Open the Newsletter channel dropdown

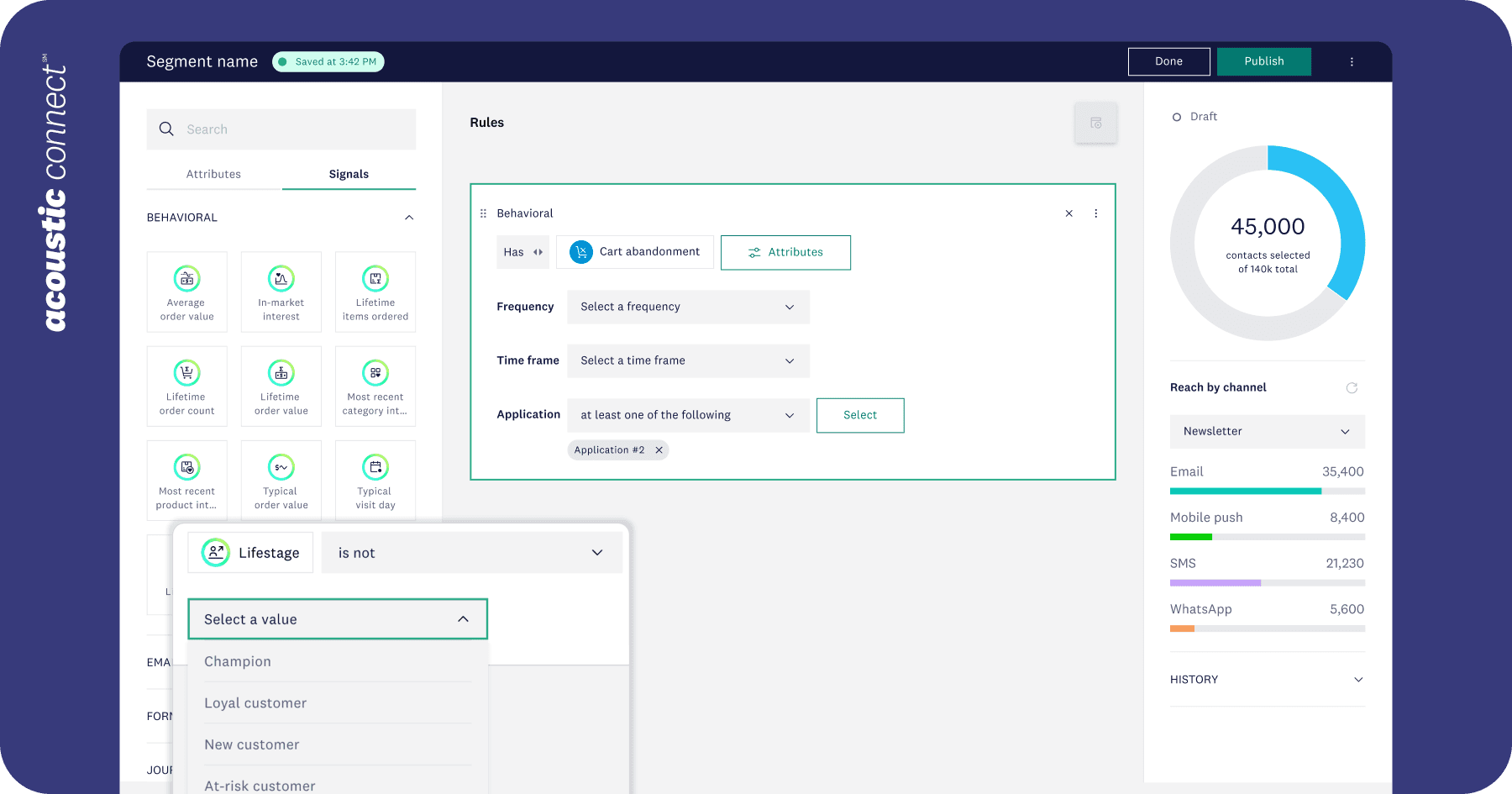pos(1267,431)
